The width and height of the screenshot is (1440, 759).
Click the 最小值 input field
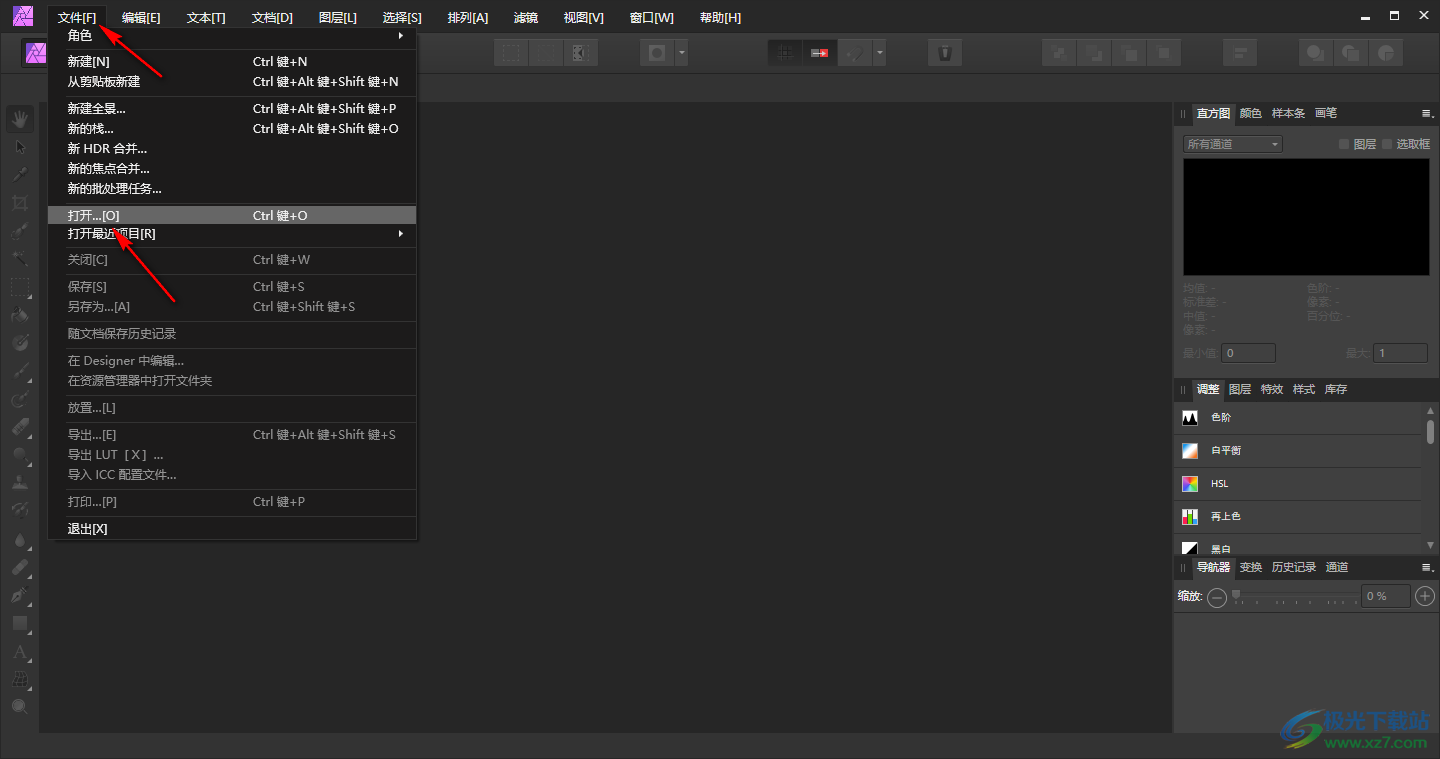pyautogui.click(x=1249, y=353)
